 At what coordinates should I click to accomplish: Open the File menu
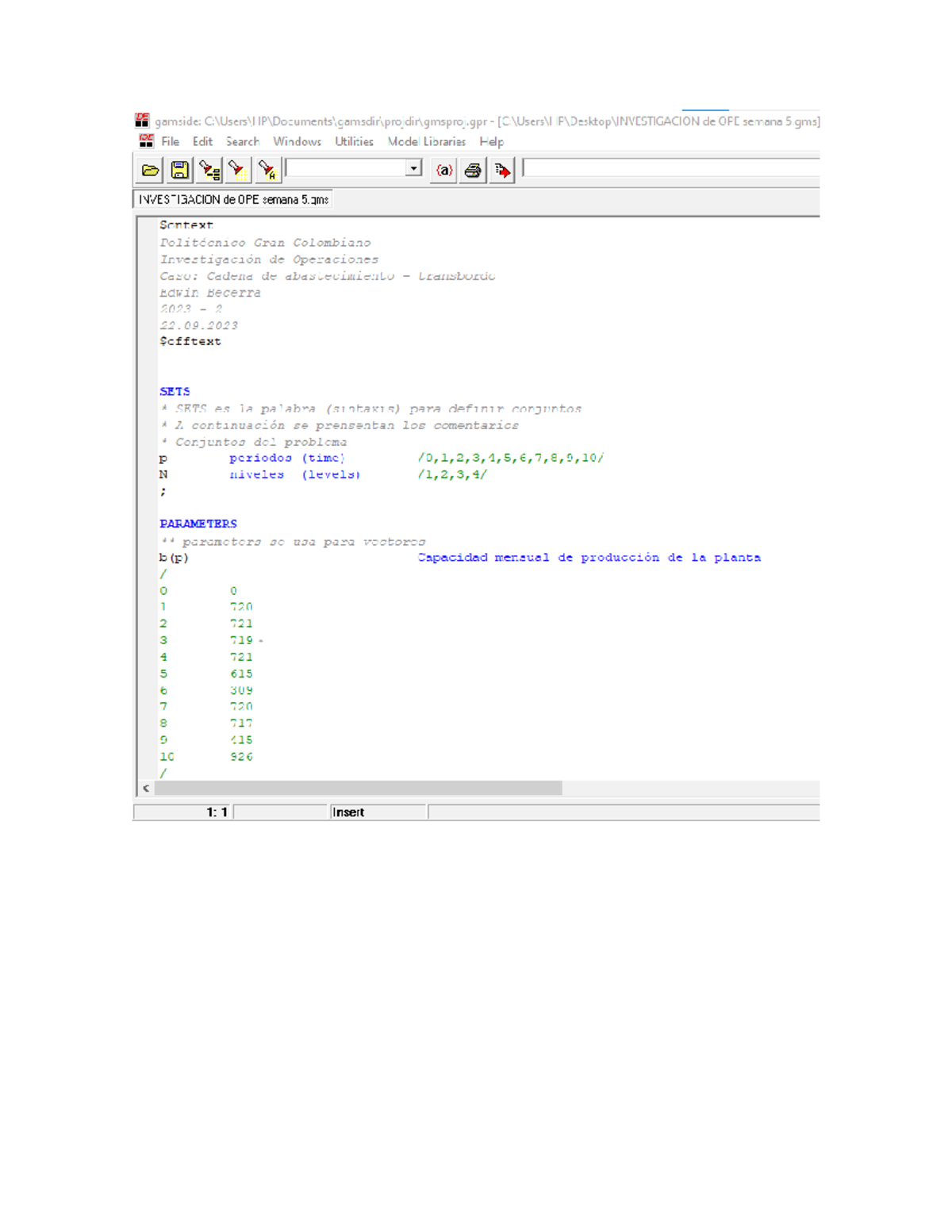pyautogui.click(x=170, y=141)
